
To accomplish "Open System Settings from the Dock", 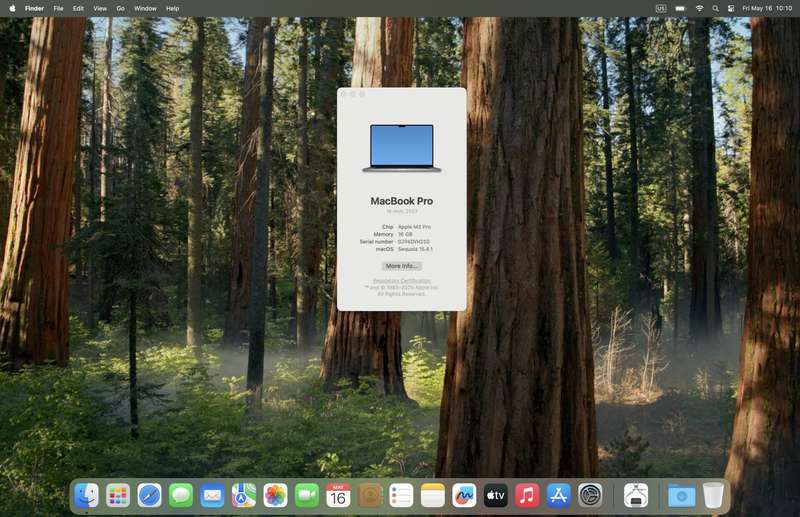I will coord(590,496).
